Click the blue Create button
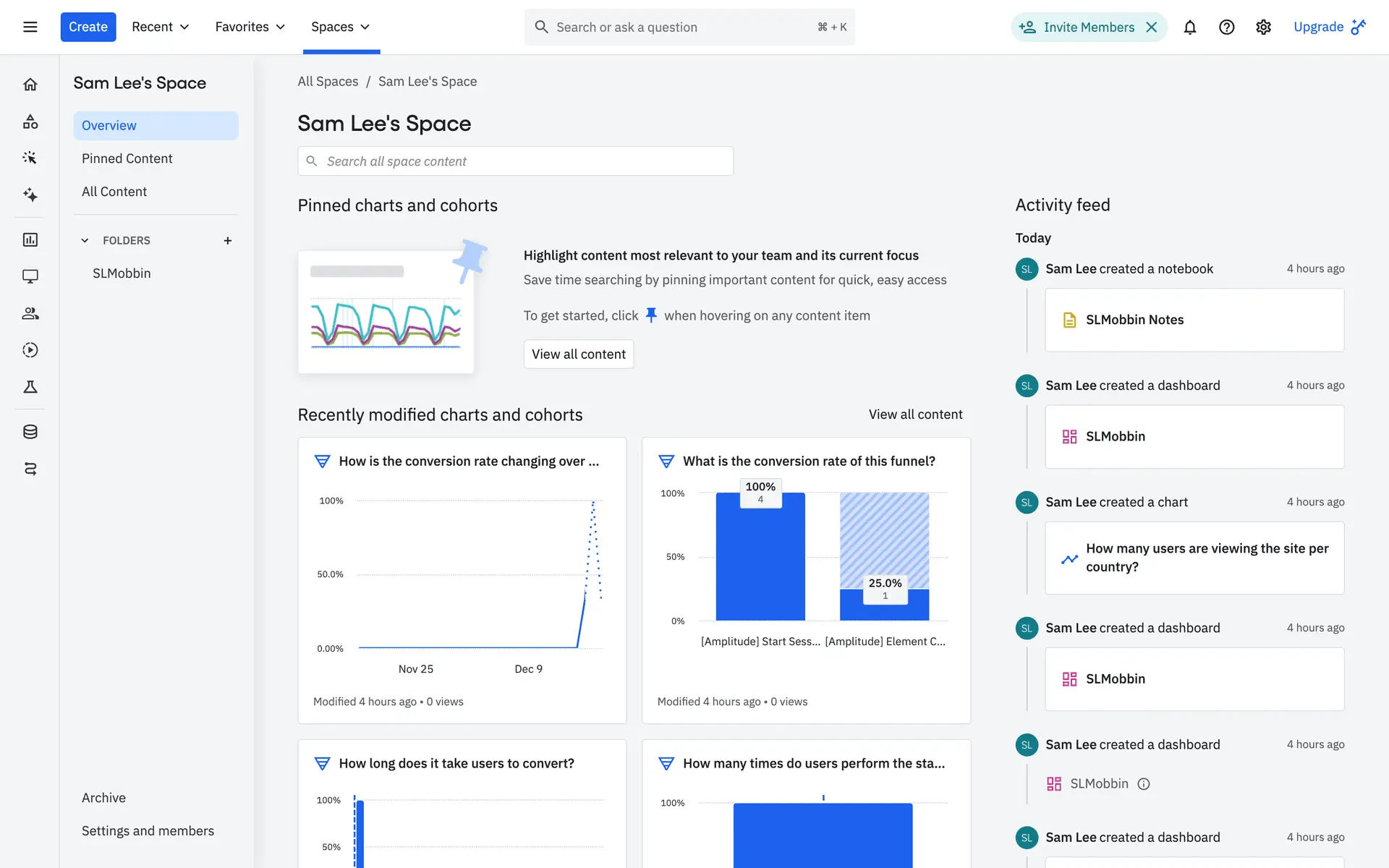Image resolution: width=1389 pixels, height=868 pixels. pyautogui.click(x=88, y=27)
